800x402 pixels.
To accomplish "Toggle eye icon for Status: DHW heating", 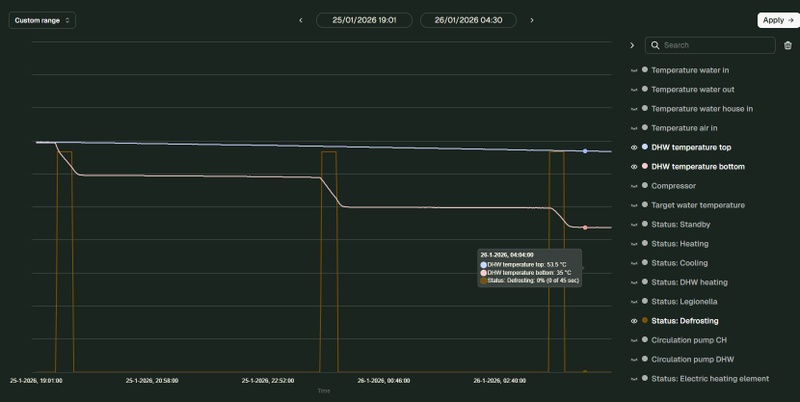I will (634, 282).
